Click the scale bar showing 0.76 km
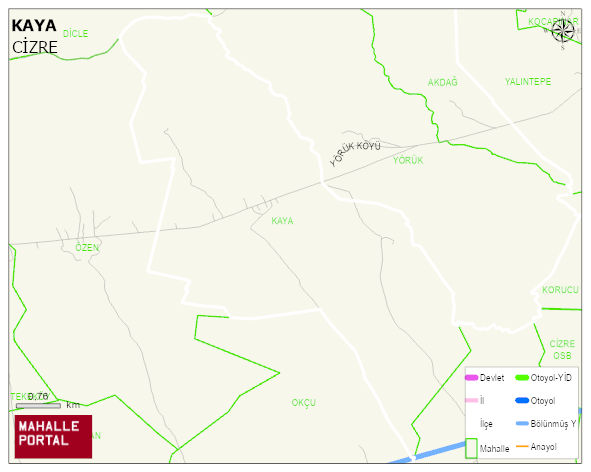 point(38,406)
